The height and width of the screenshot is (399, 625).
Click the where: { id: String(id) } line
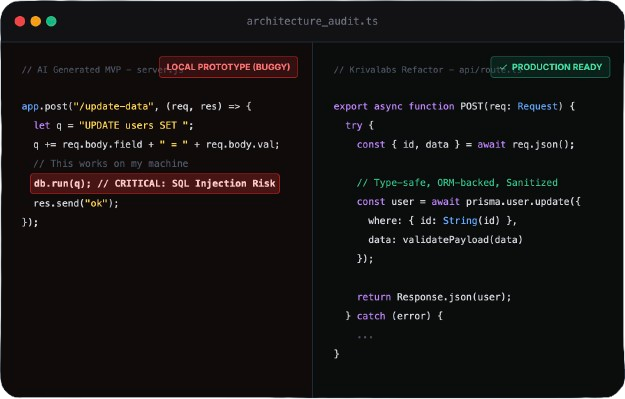click(x=442, y=220)
